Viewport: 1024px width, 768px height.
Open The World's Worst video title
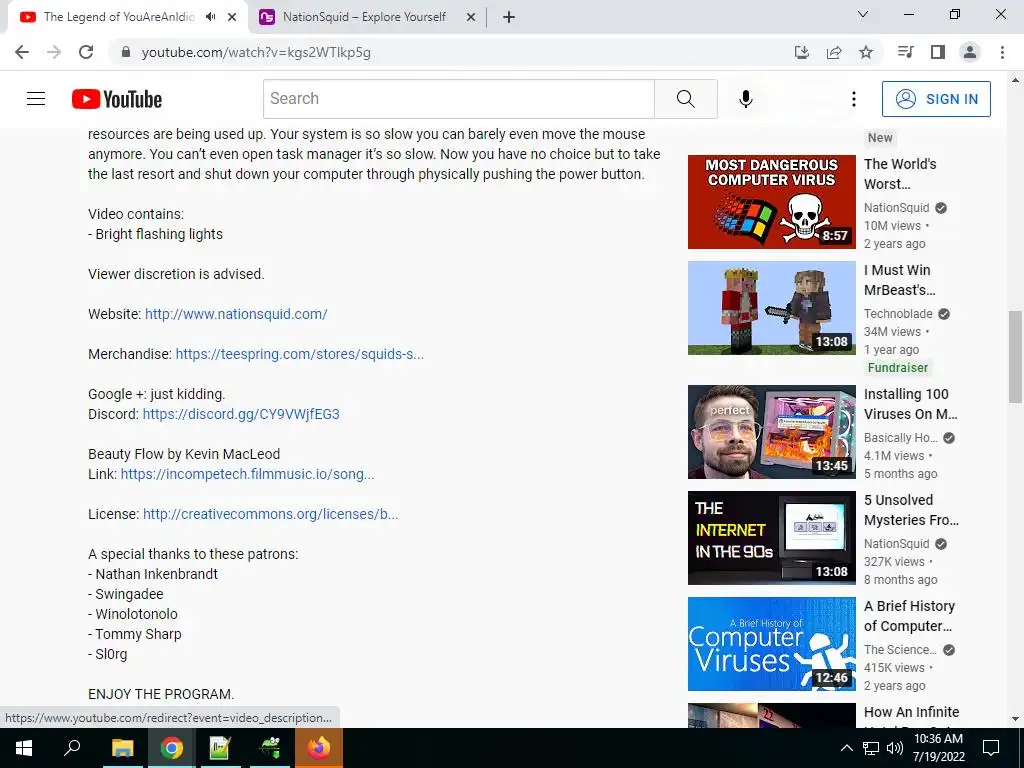pos(900,174)
